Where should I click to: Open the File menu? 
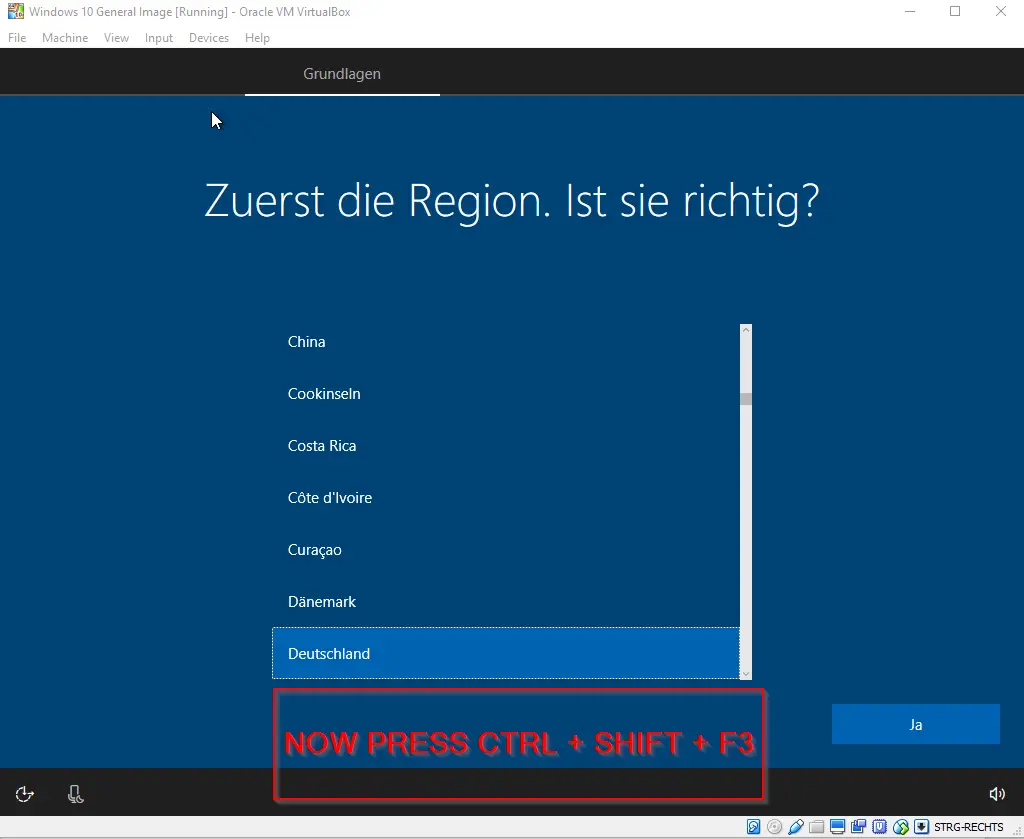click(x=17, y=38)
